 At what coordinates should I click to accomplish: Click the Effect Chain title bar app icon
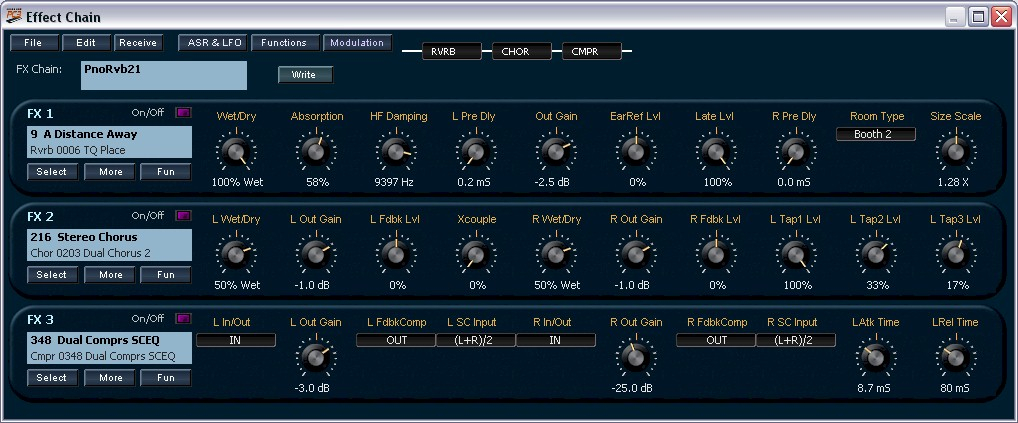(13, 17)
